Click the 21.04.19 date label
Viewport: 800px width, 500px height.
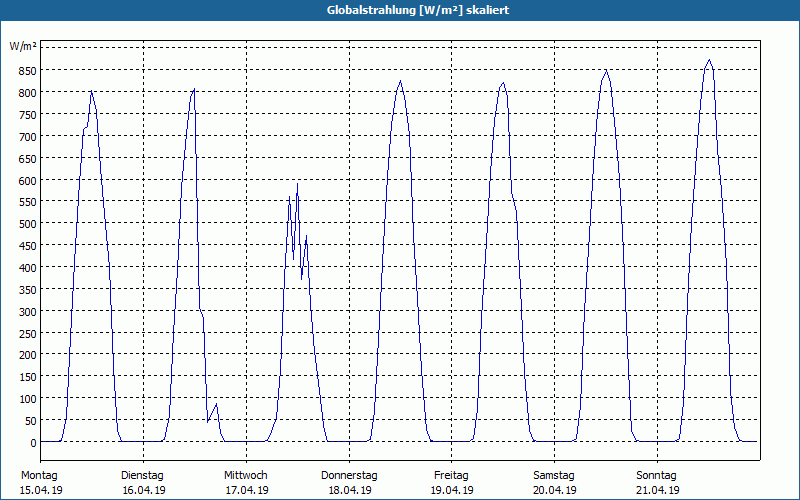pos(658,490)
